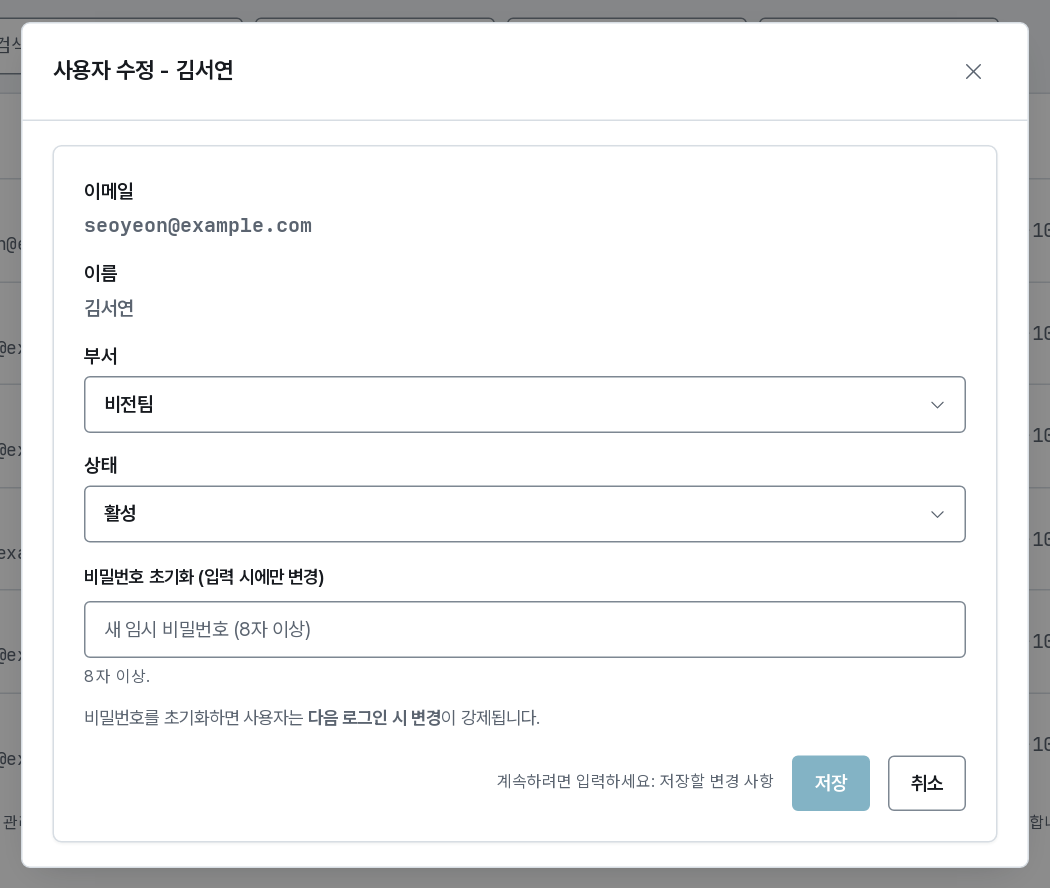1050x888 pixels.
Task: Click the 이메일 label
Action: 109,191
